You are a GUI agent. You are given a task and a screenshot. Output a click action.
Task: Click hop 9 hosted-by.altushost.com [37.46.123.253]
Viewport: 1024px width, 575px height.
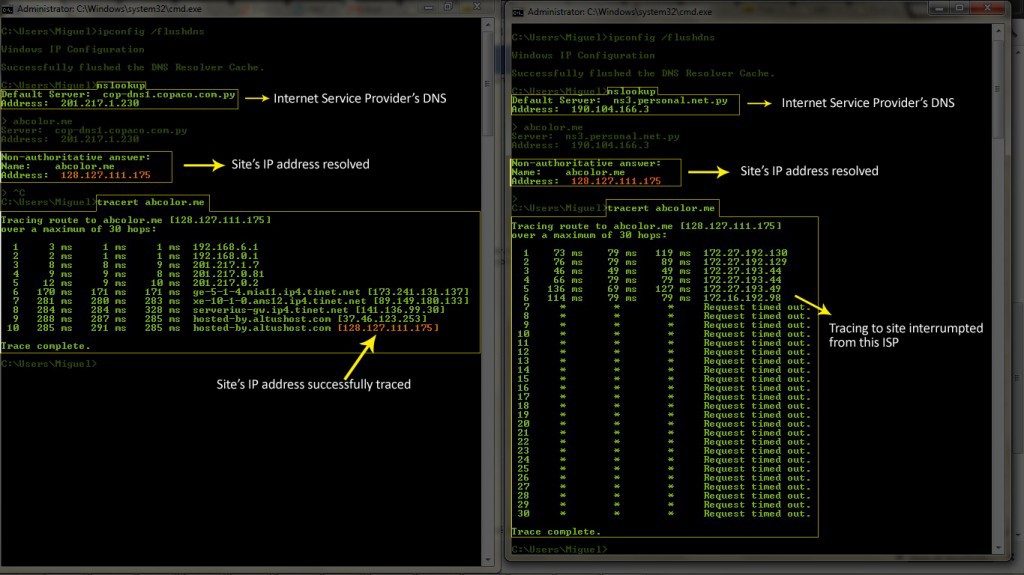(310, 319)
